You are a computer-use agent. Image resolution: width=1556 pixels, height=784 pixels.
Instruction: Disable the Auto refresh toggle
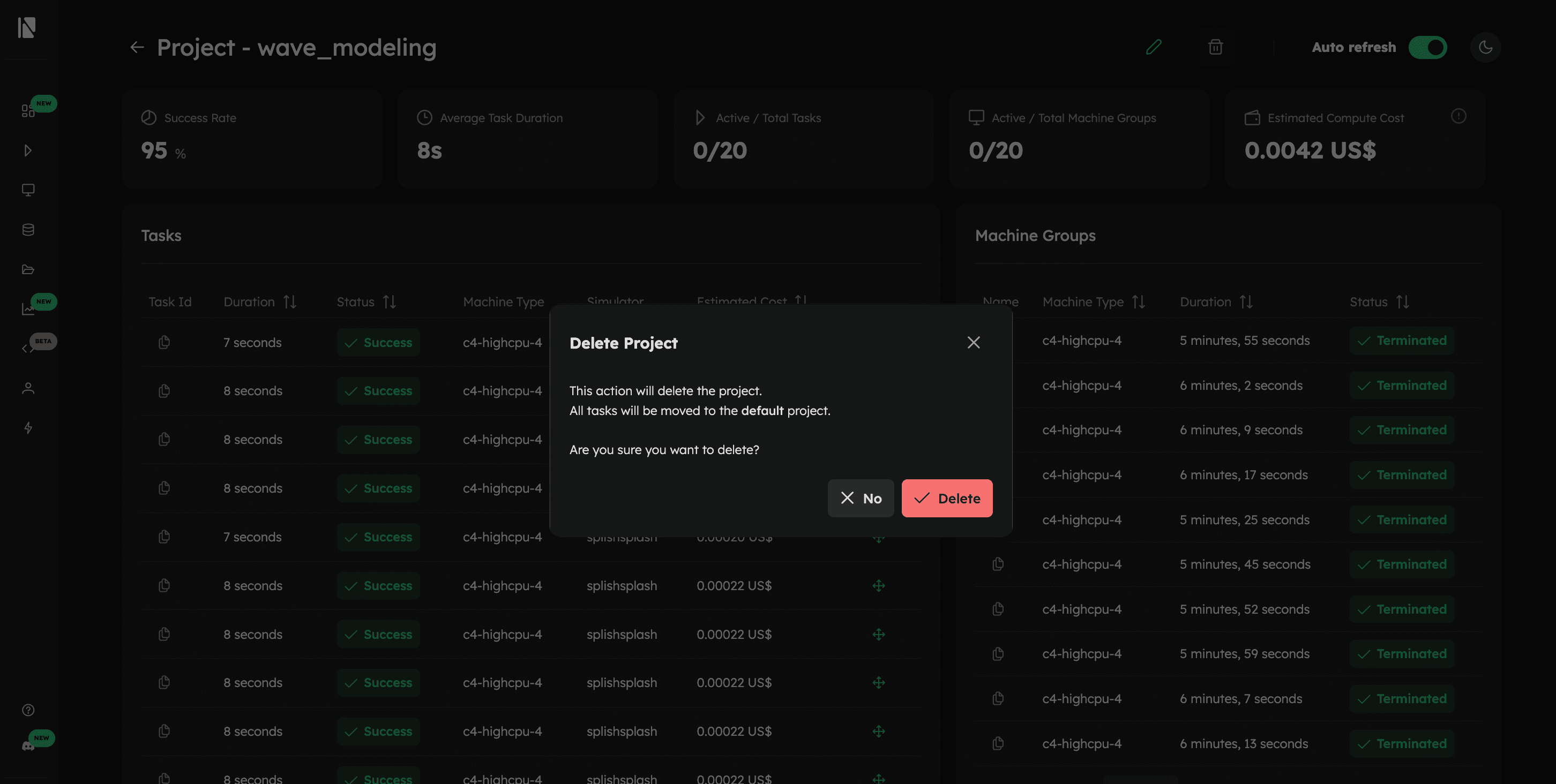[x=1428, y=47]
